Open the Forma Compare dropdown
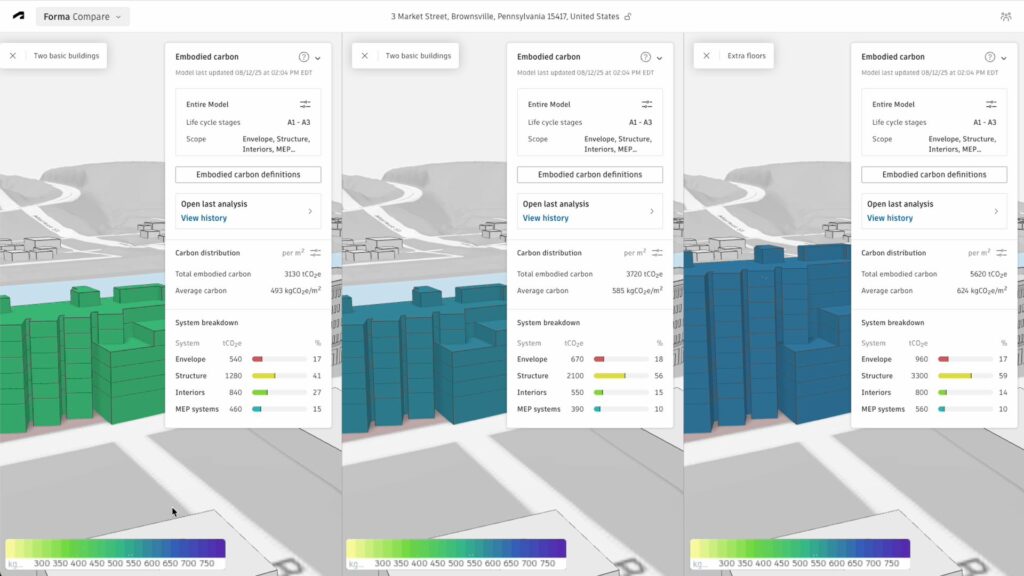The height and width of the screenshot is (576, 1024). coord(84,17)
